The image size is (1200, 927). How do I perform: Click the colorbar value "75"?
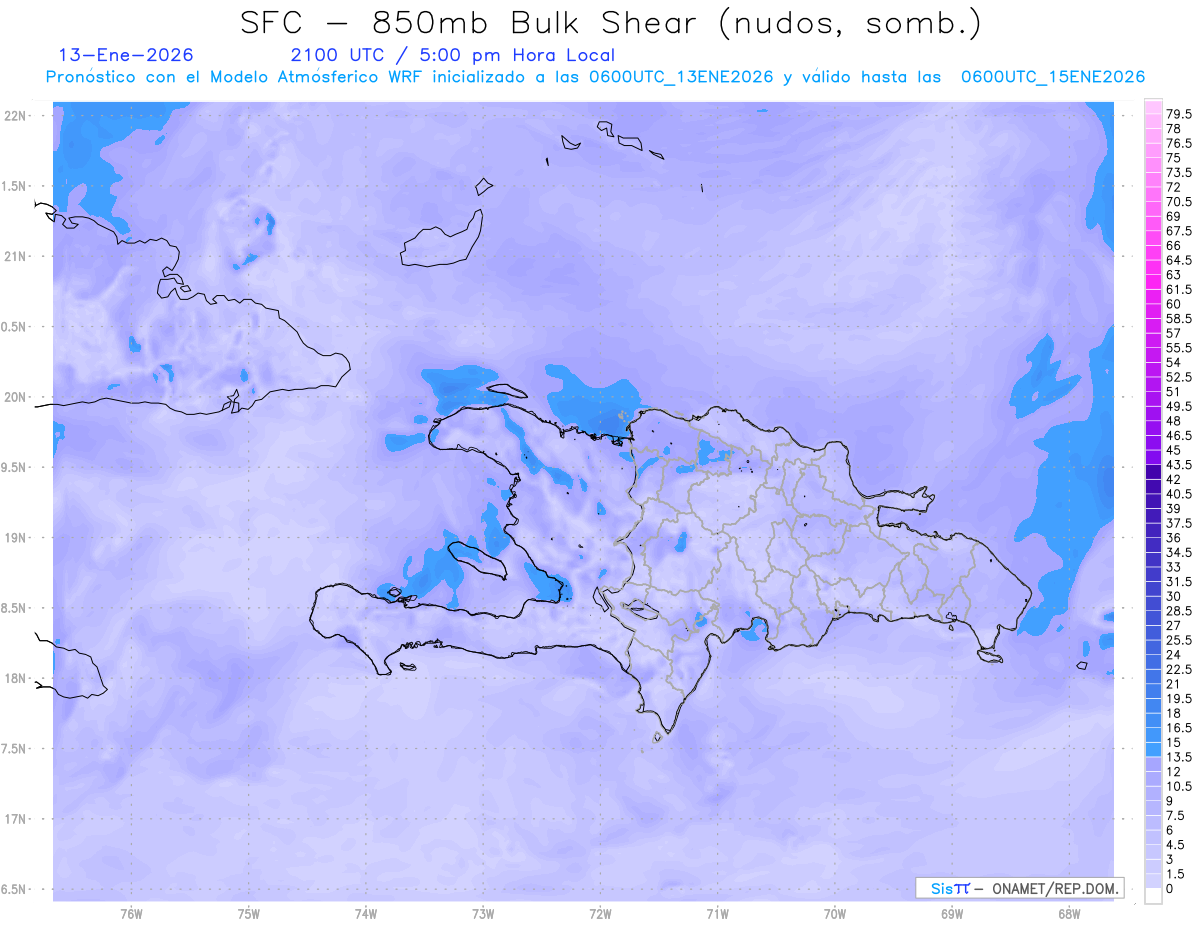point(1174,158)
